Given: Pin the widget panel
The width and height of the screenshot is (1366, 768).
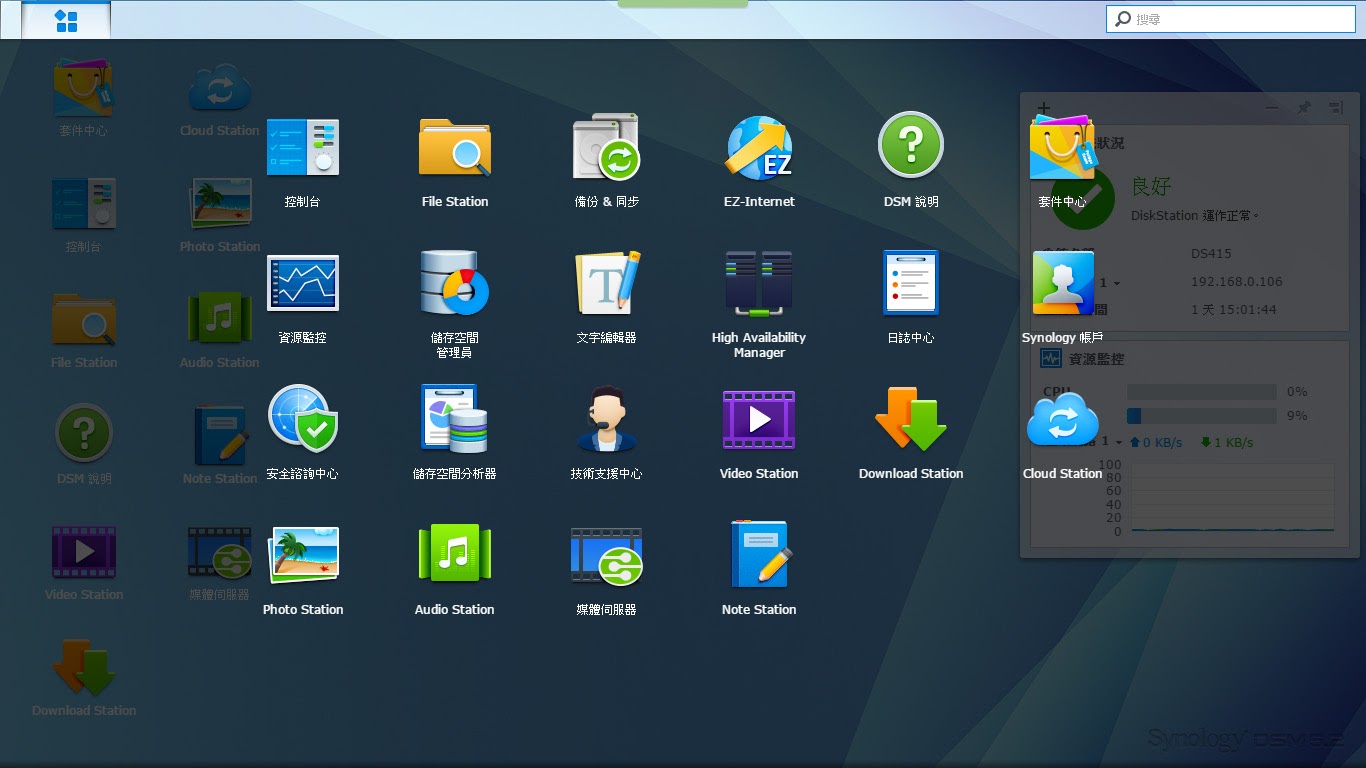Looking at the screenshot, I should 1304,107.
